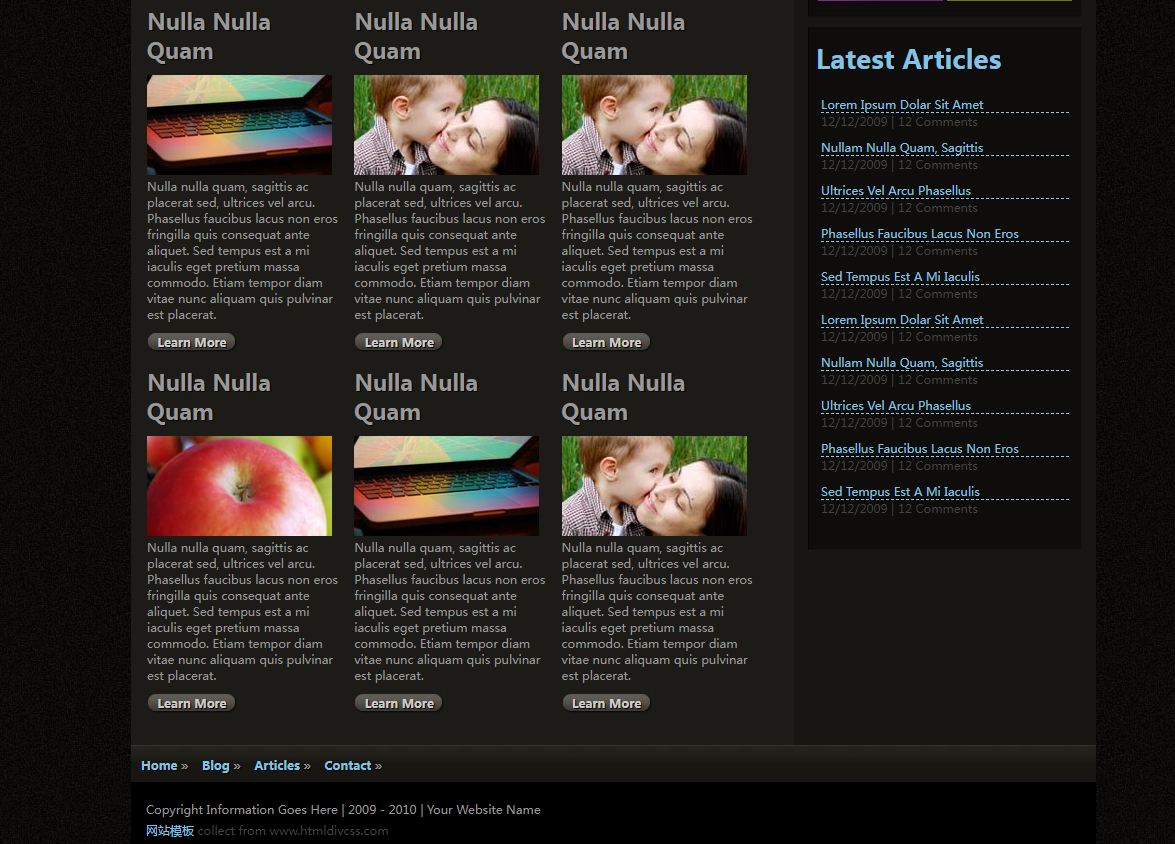This screenshot has height=844, width=1175.
Task: Click the Home link in footer navigation
Action: [159, 766]
